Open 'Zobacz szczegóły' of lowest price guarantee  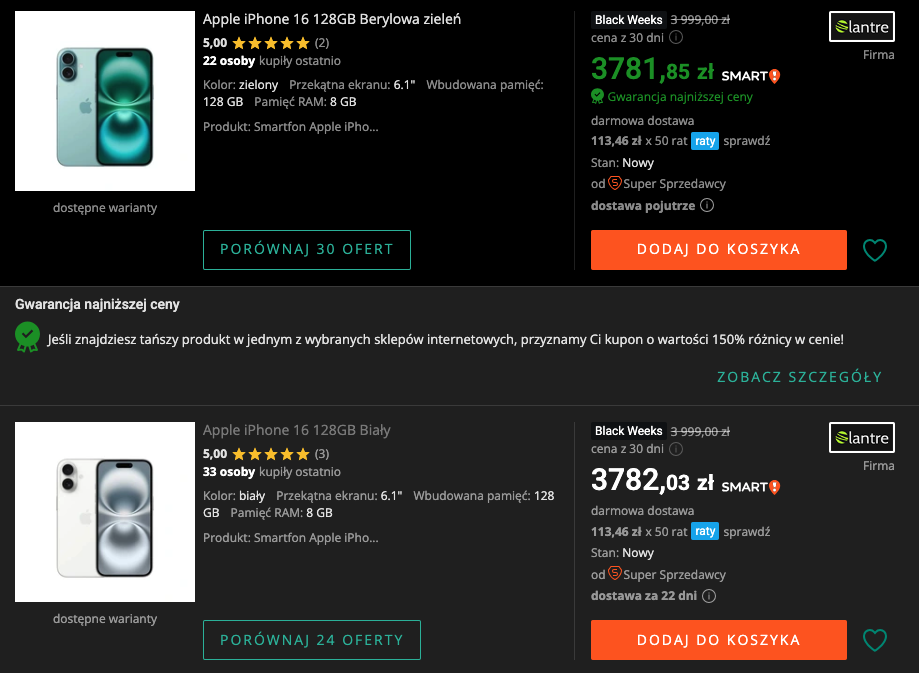coord(799,377)
